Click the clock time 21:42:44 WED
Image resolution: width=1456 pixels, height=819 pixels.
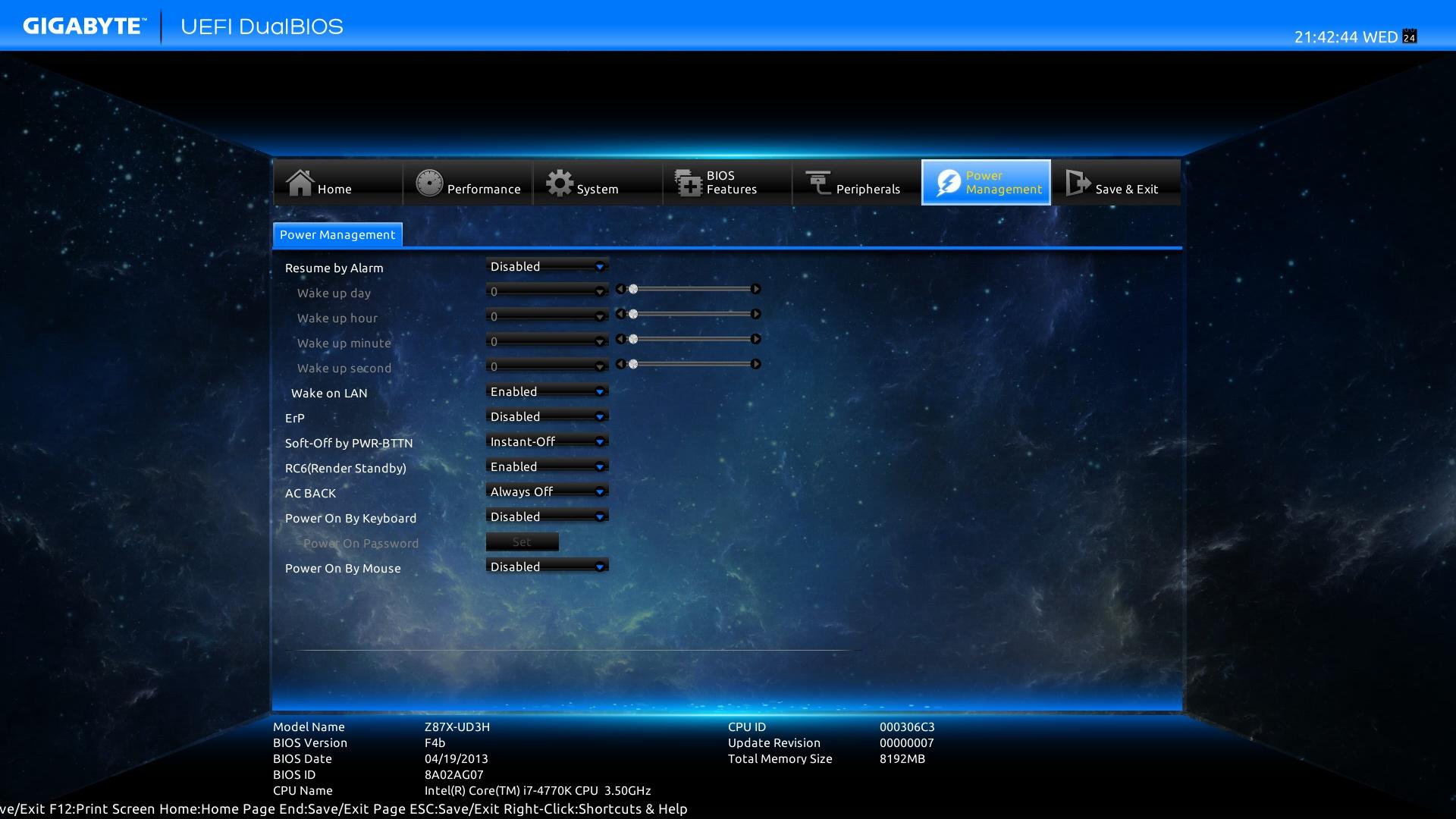coord(1345,37)
